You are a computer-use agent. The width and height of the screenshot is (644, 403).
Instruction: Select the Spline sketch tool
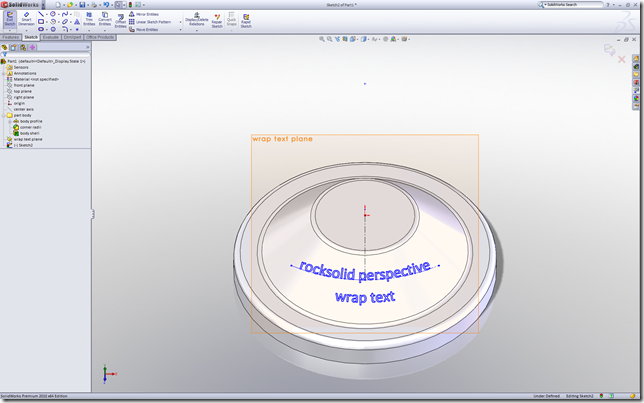[x=65, y=14]
